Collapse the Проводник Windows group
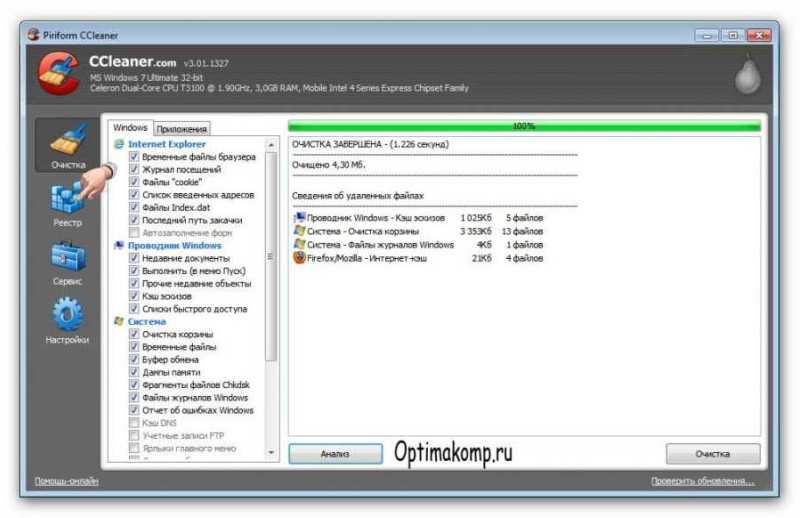 tap(174, 245)
